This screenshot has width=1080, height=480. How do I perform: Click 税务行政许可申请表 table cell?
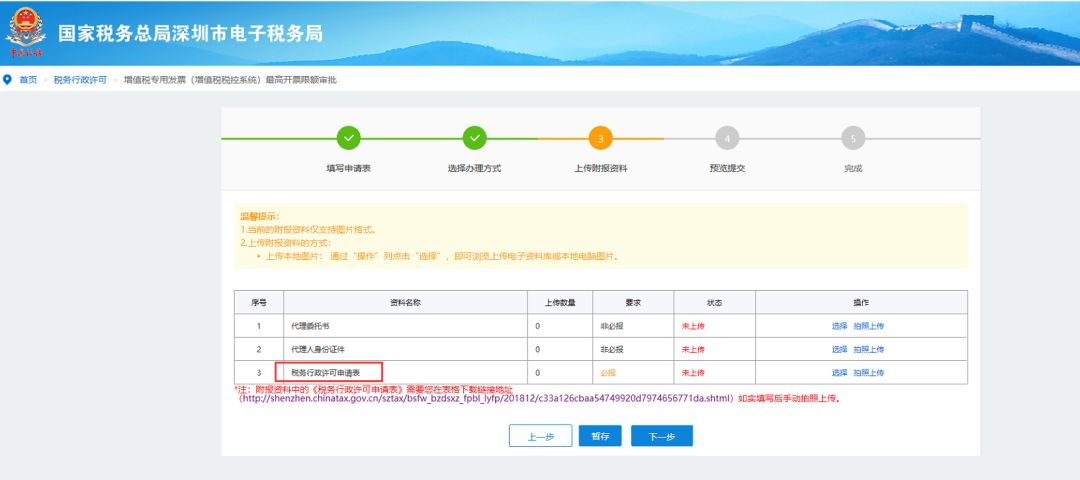[x=405, y=373]
